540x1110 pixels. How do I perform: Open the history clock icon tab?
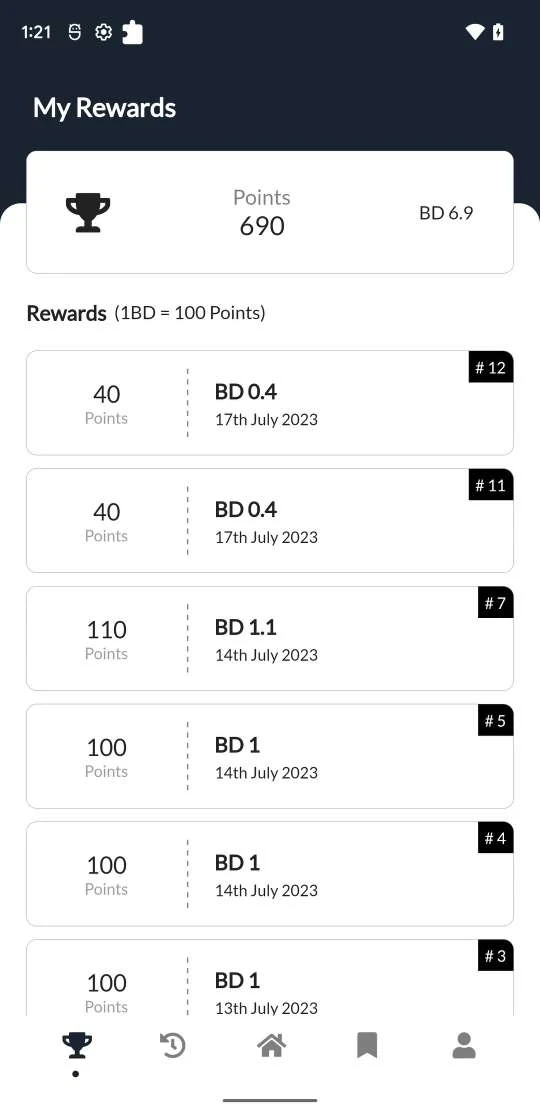173,1046
